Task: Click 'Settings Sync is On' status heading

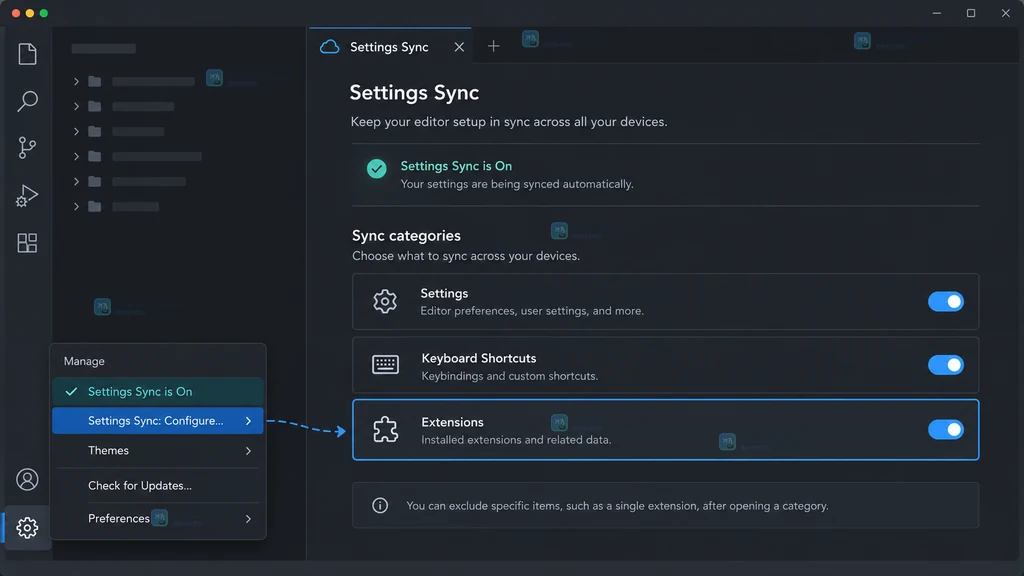Action: point(456,166)
